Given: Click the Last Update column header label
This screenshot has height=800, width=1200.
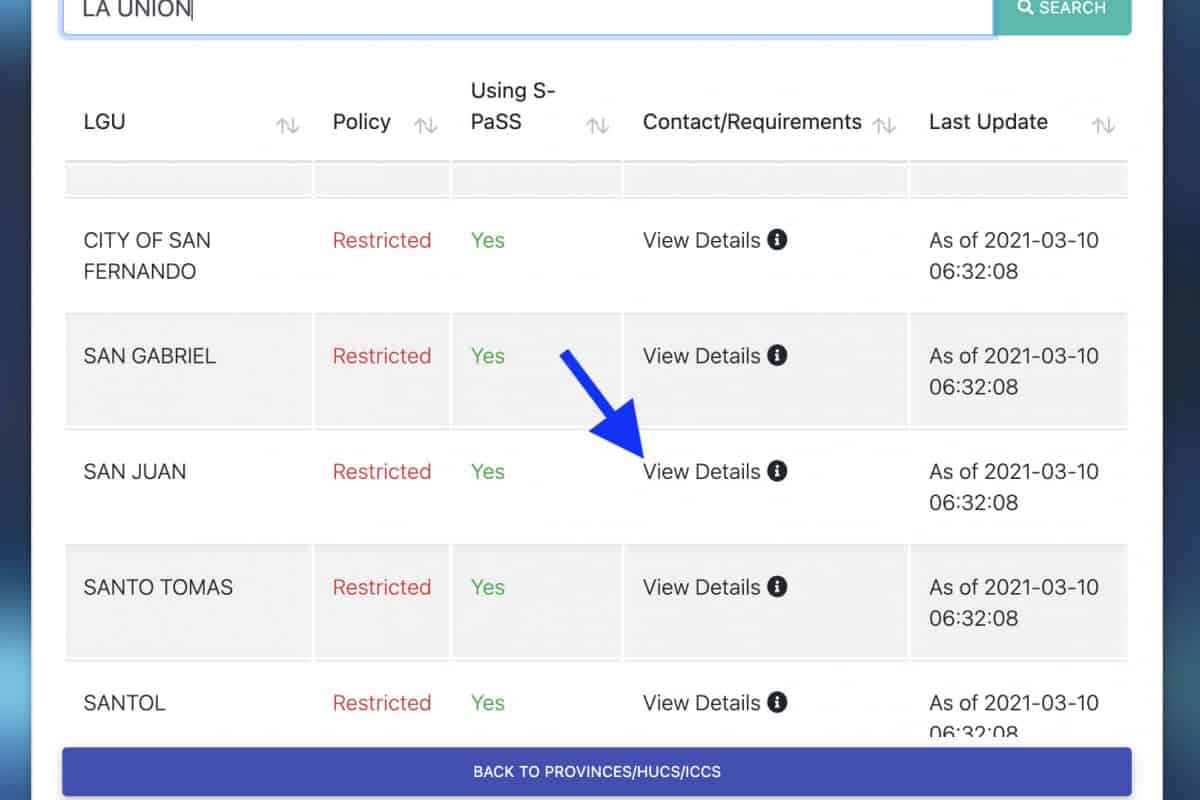Looking at the screenshot, I should [988, 122].
